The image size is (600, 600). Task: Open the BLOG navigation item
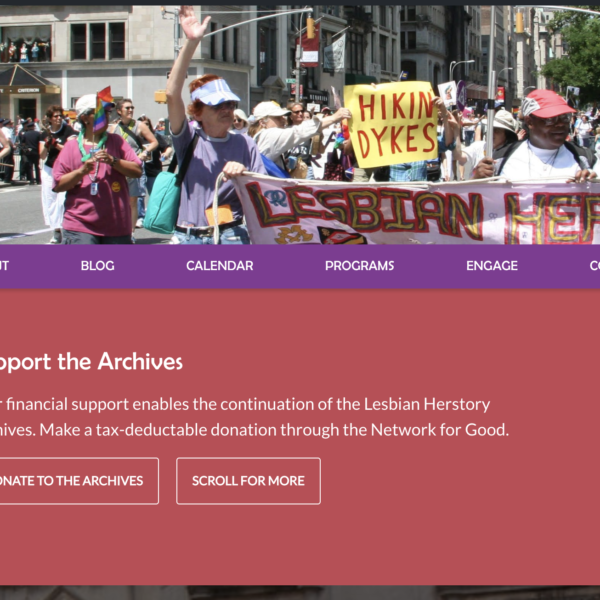tap(98, 266)
